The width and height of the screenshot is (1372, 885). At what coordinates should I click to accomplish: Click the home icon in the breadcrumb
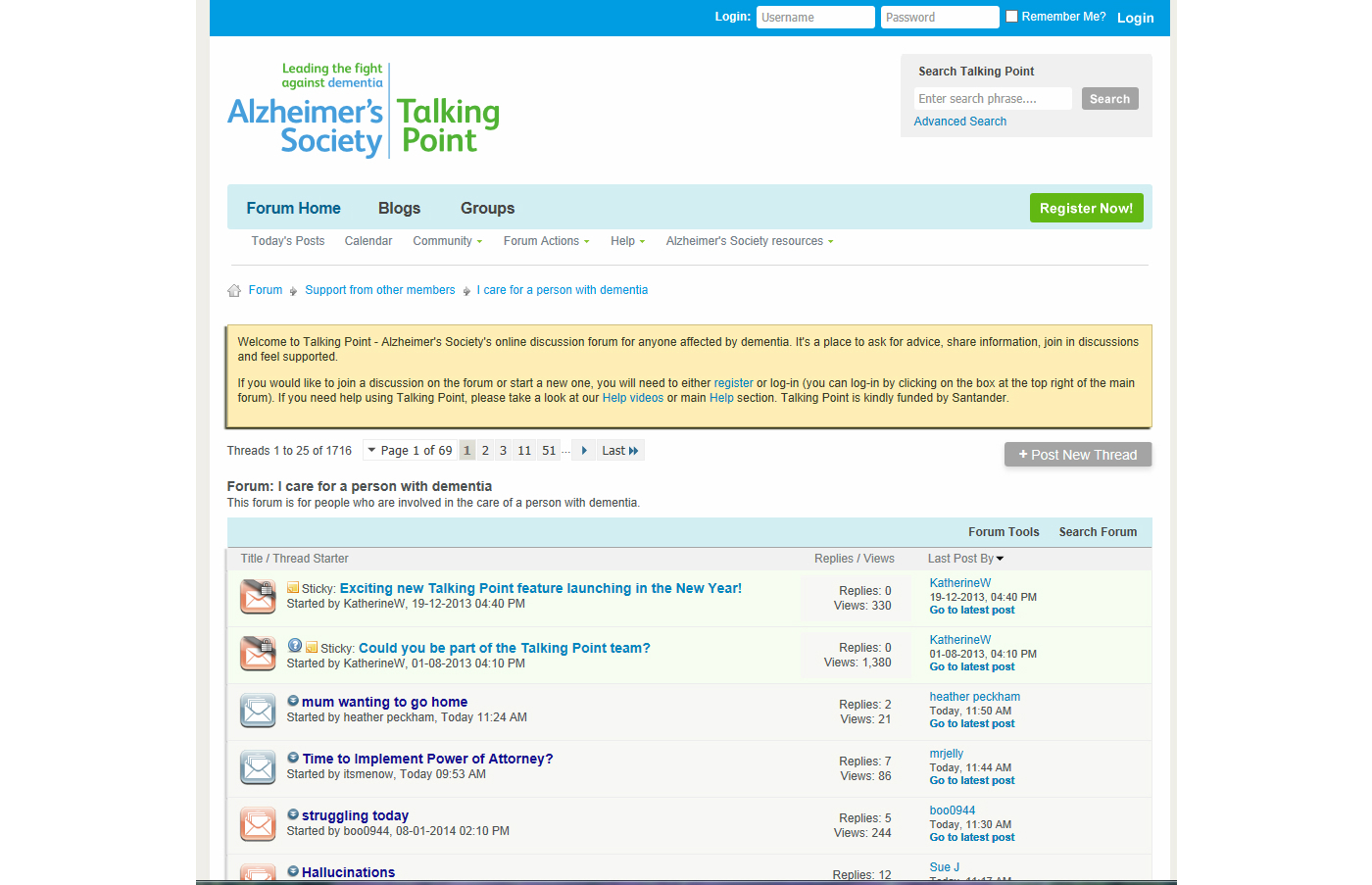[x=234, y=291]
